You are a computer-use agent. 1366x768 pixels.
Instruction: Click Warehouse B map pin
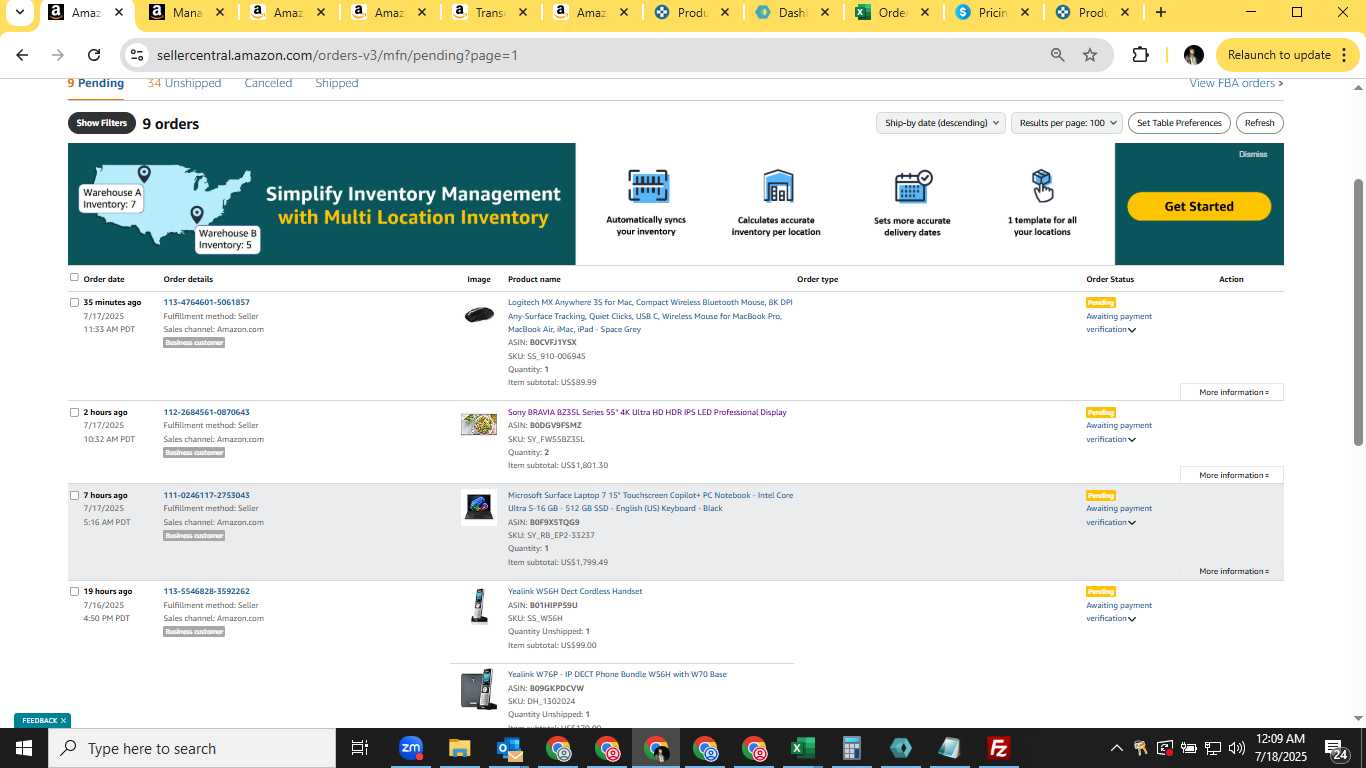(x=197, y=215)
